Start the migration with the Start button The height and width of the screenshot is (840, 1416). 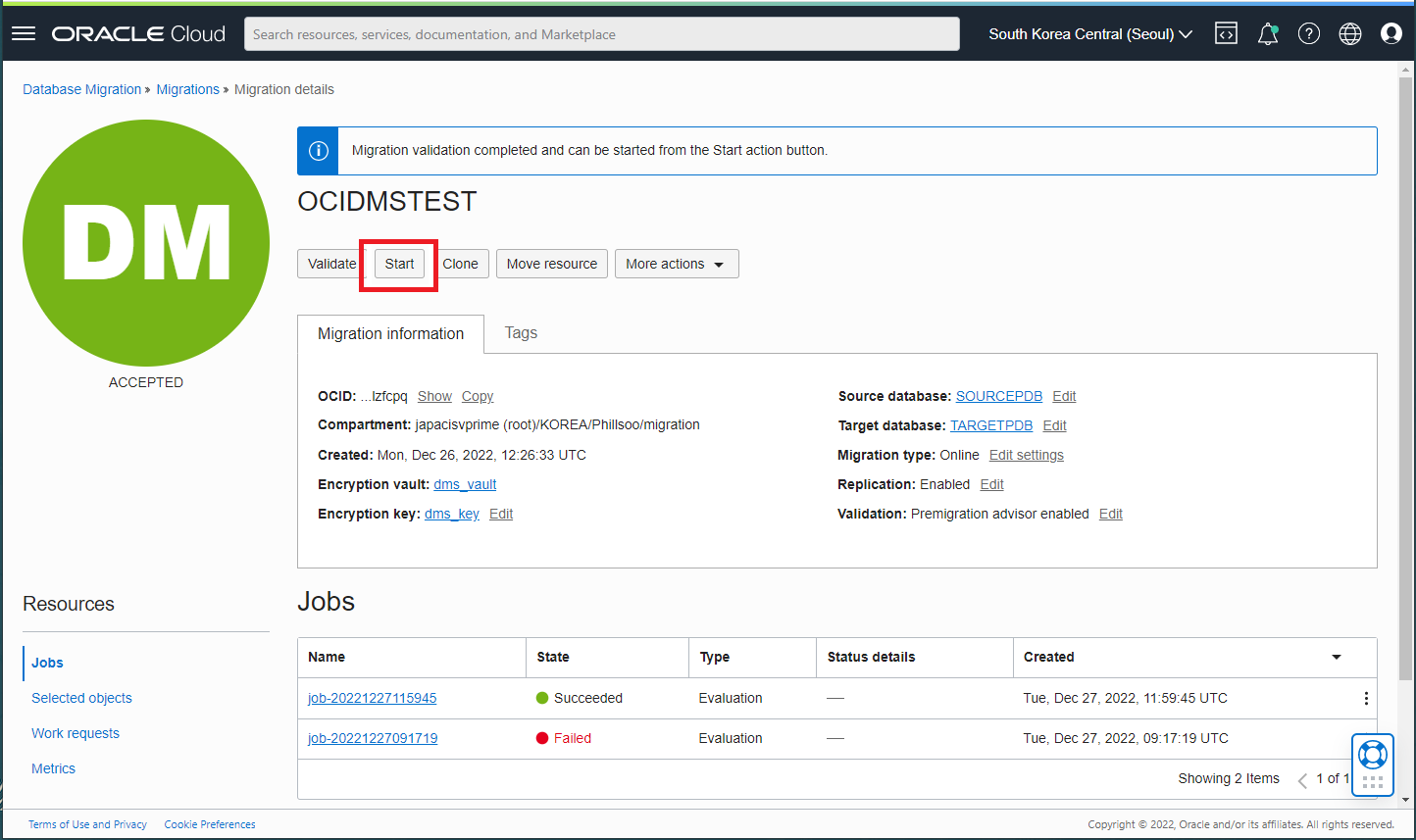click(399, 264)
